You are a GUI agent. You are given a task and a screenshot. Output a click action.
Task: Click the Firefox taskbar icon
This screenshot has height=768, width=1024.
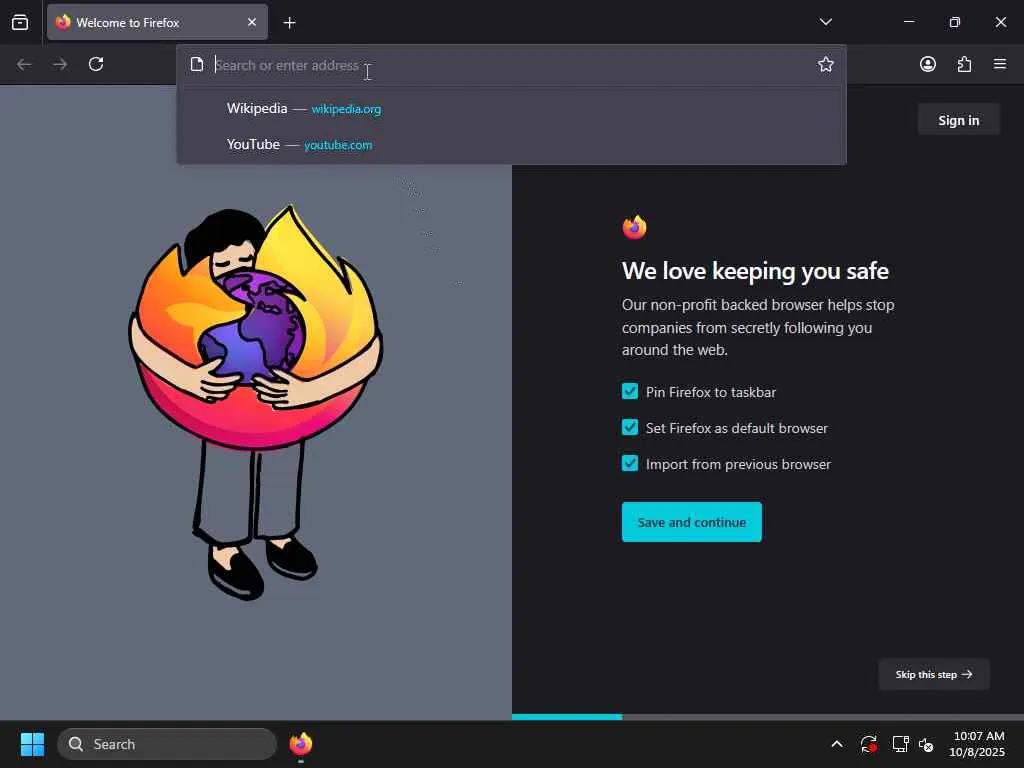(x=300, y=744)
